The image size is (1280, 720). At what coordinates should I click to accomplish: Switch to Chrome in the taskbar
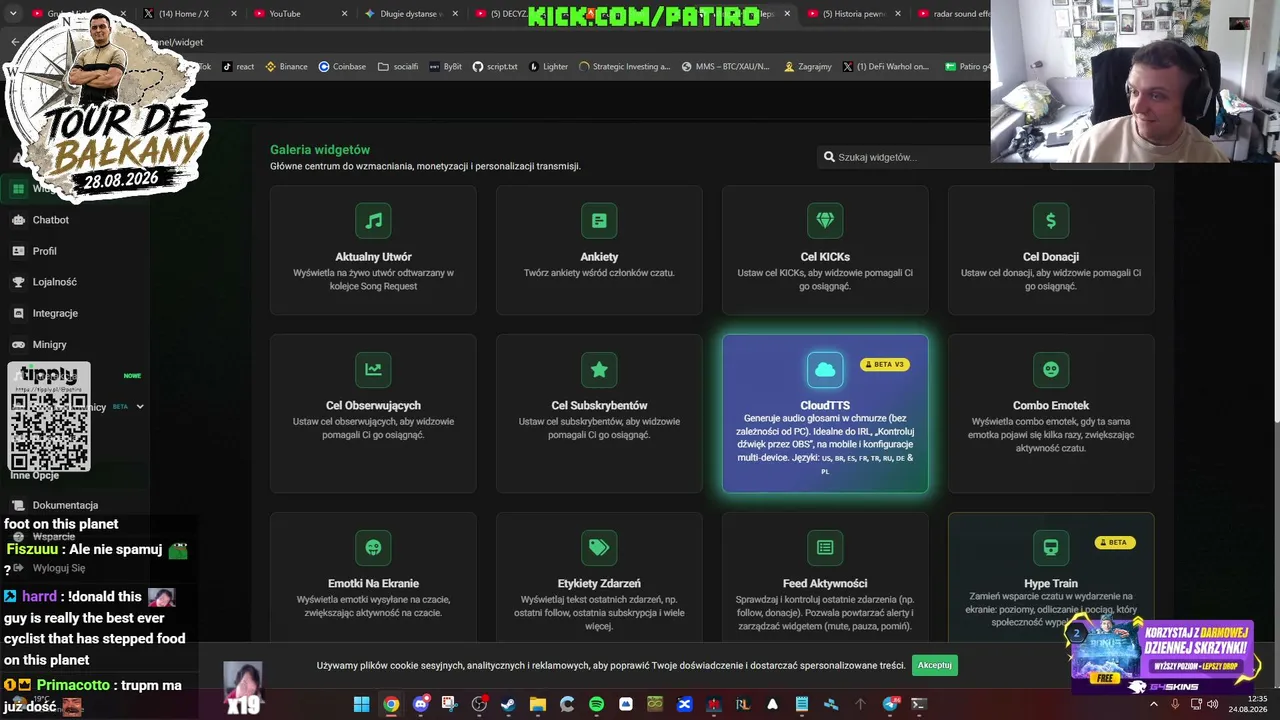point(391,704)
